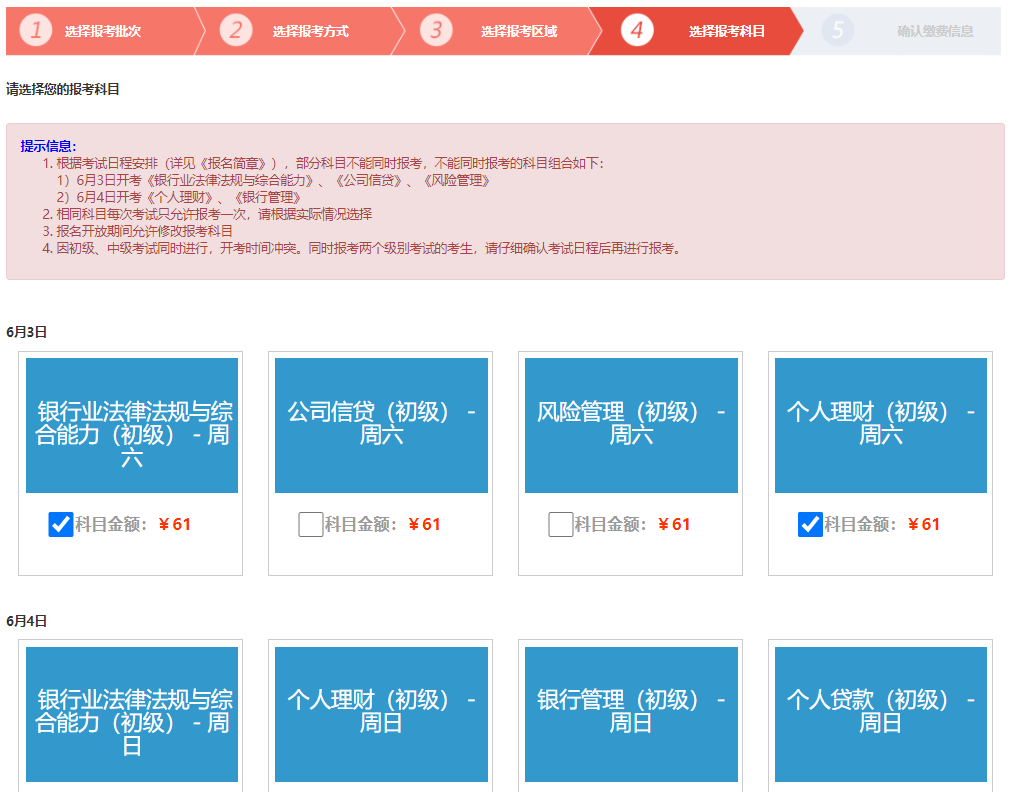Select the 个人贷款（初级）- 周日 course card
The image size is (1013, 792).
[x=880, y=713]
